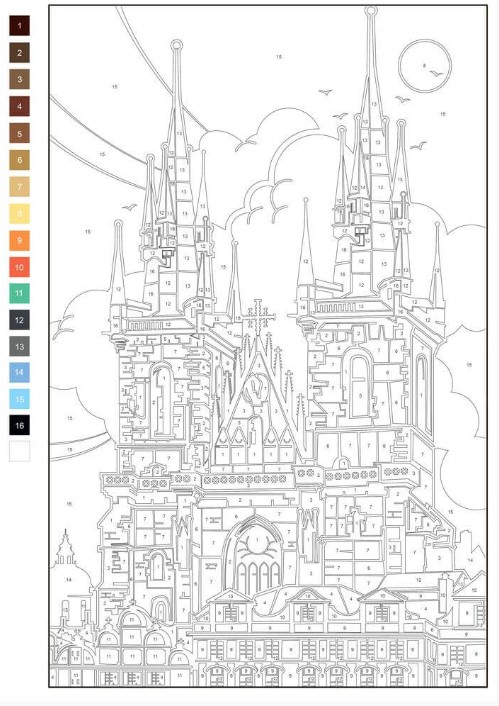Select dark slate swatch number 12

(19, 320)
